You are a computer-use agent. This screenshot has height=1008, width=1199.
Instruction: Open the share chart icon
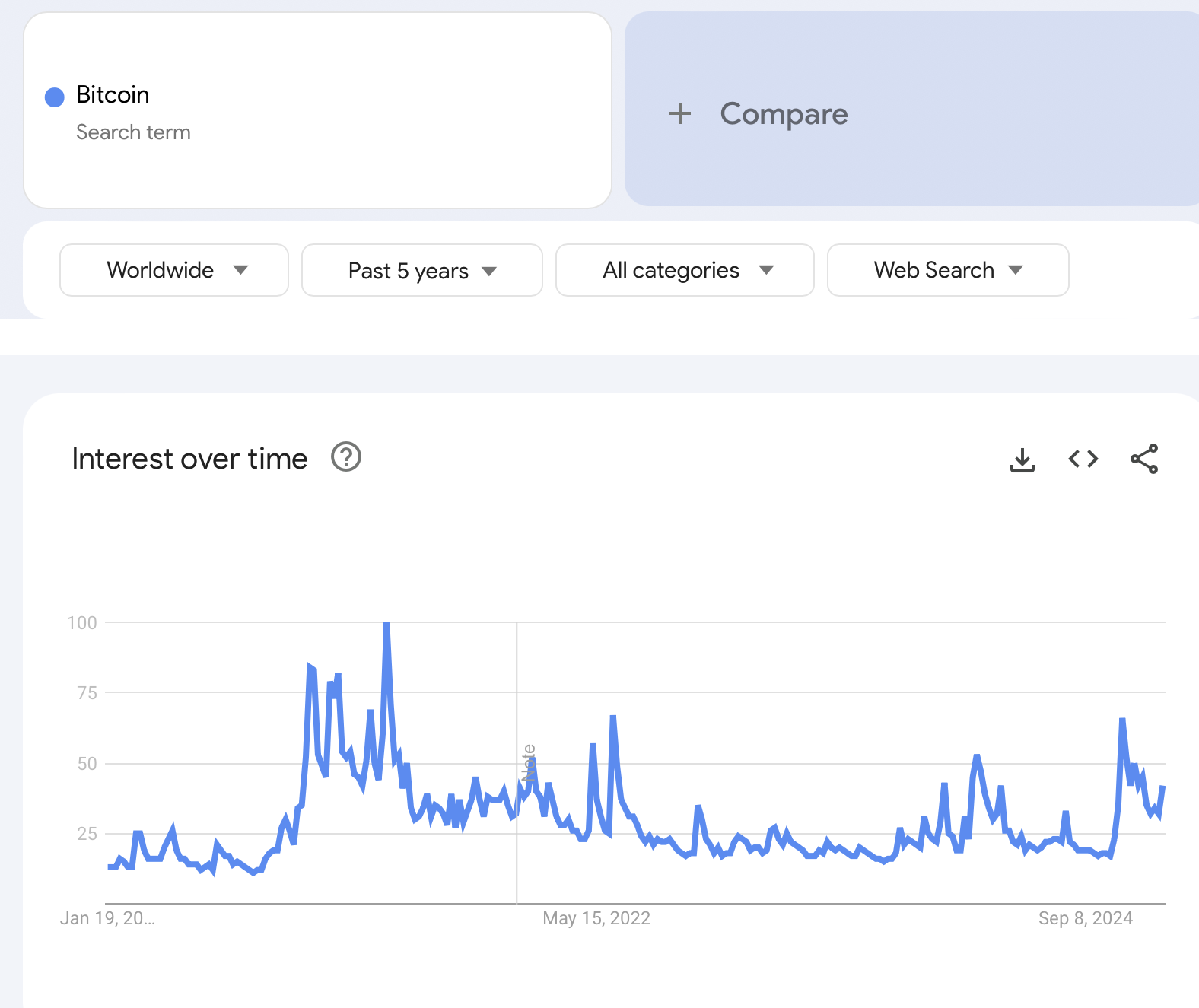(x=1143, y=459)
